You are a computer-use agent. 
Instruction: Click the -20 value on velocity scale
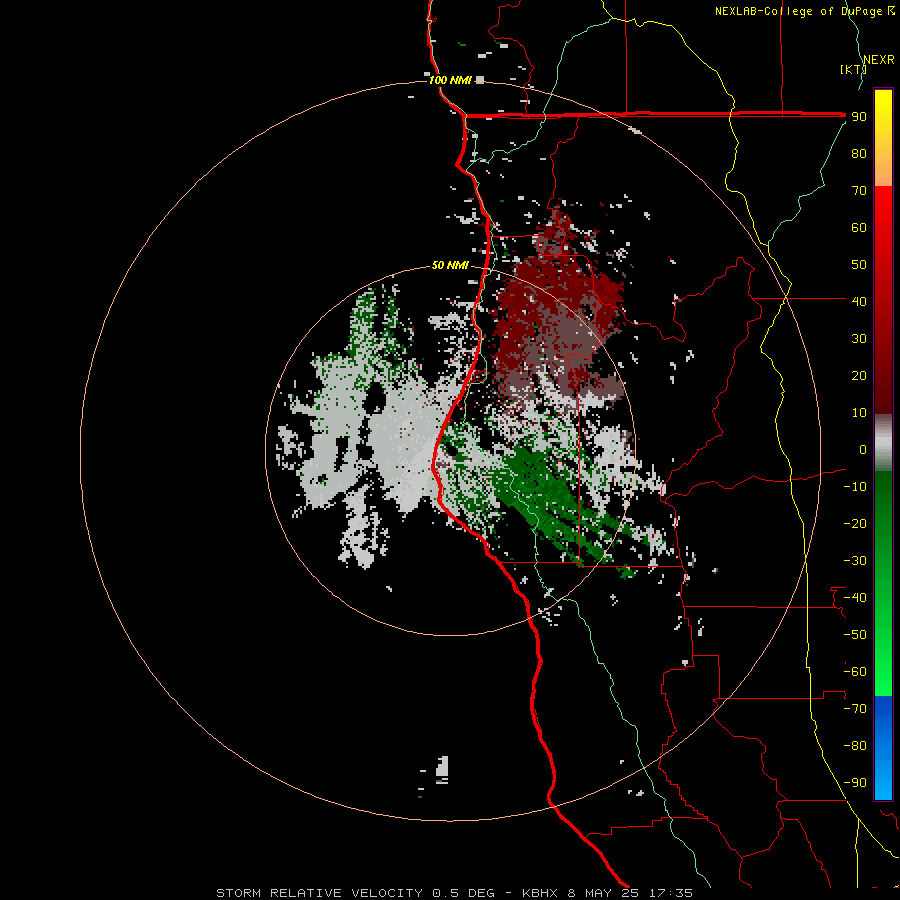click(x=855, y=524)
